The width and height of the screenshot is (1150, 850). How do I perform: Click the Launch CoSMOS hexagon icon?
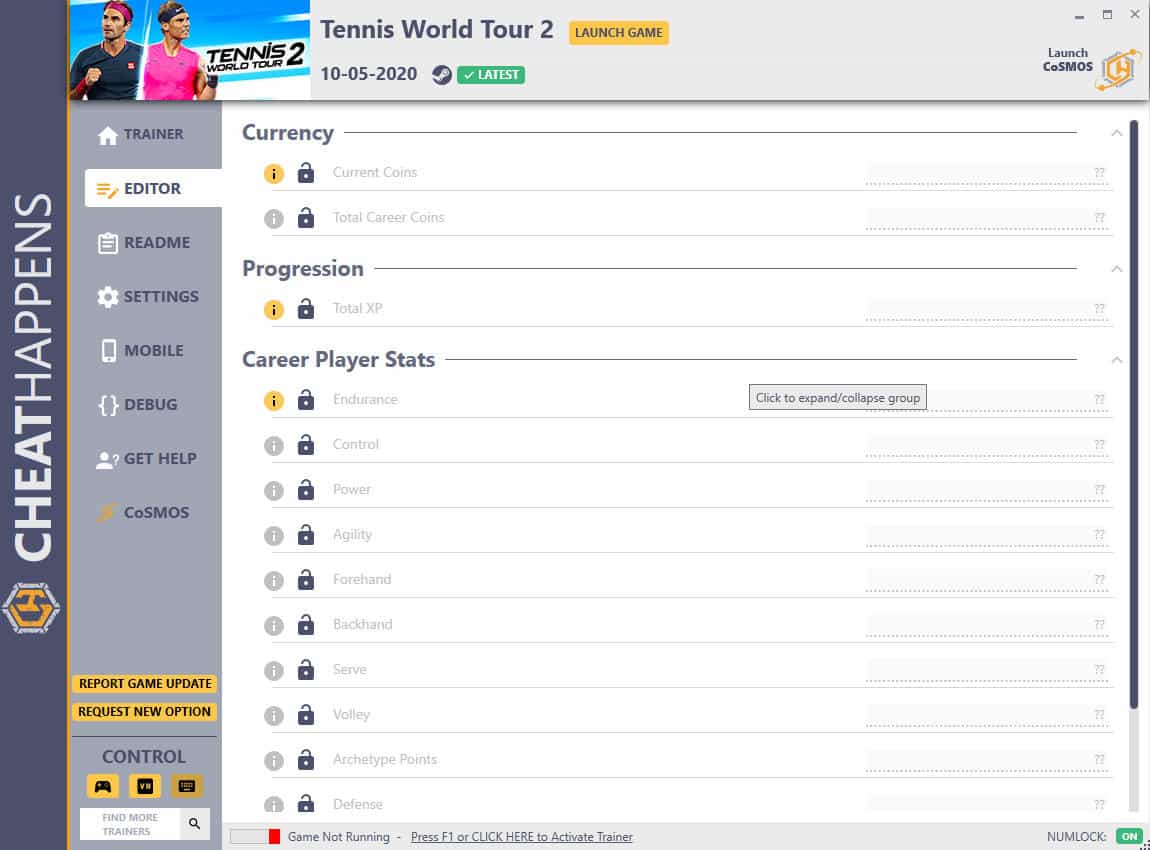pos(1118,70)
